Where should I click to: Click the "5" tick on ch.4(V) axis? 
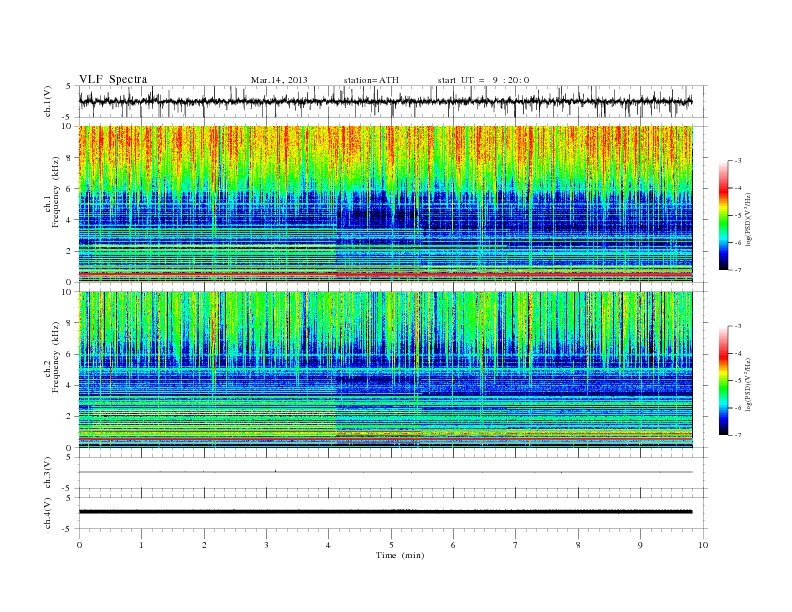pyautogui.click(x=69, y=498)
